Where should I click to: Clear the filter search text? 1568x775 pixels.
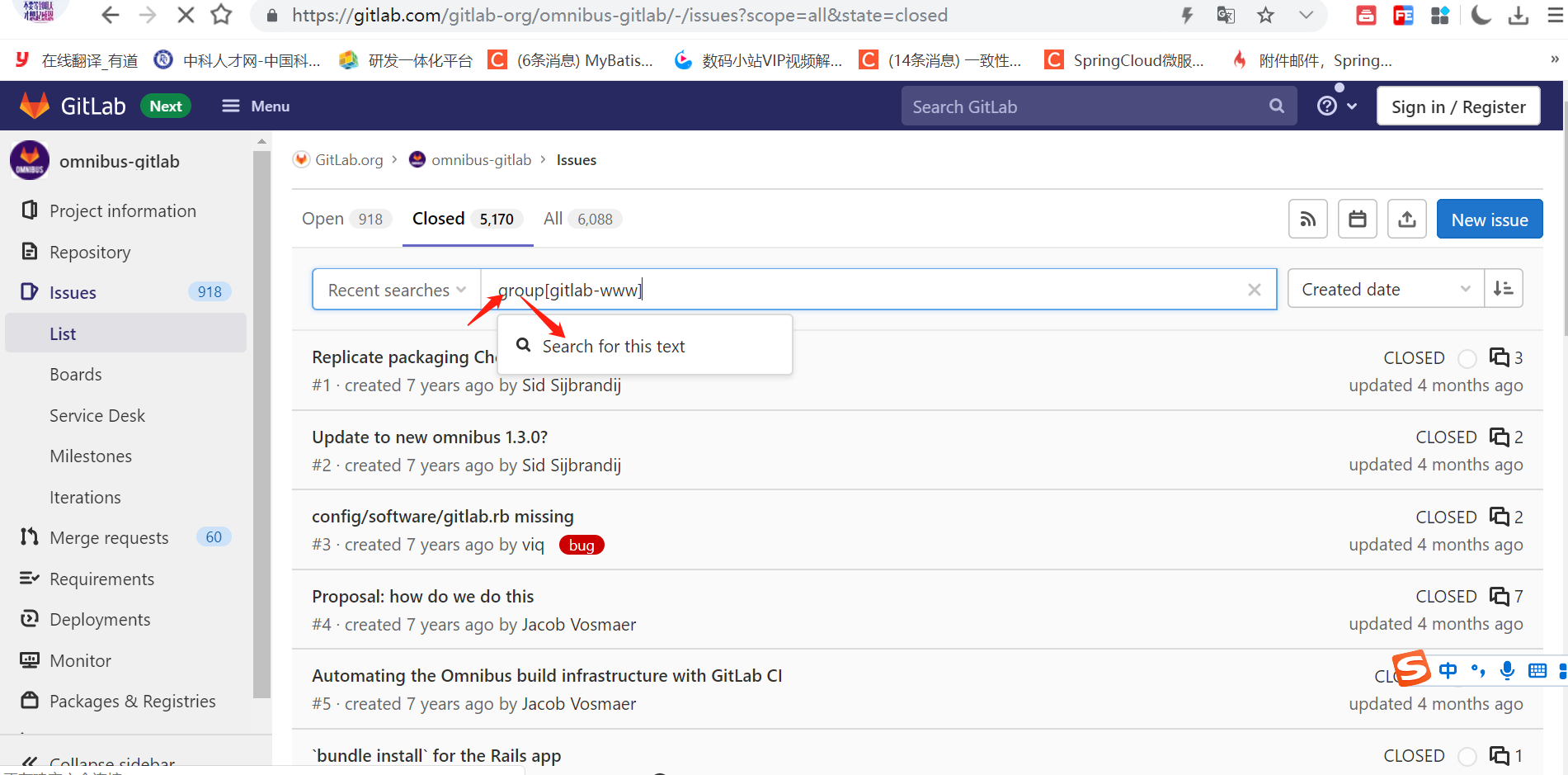tap(1254, 290)
